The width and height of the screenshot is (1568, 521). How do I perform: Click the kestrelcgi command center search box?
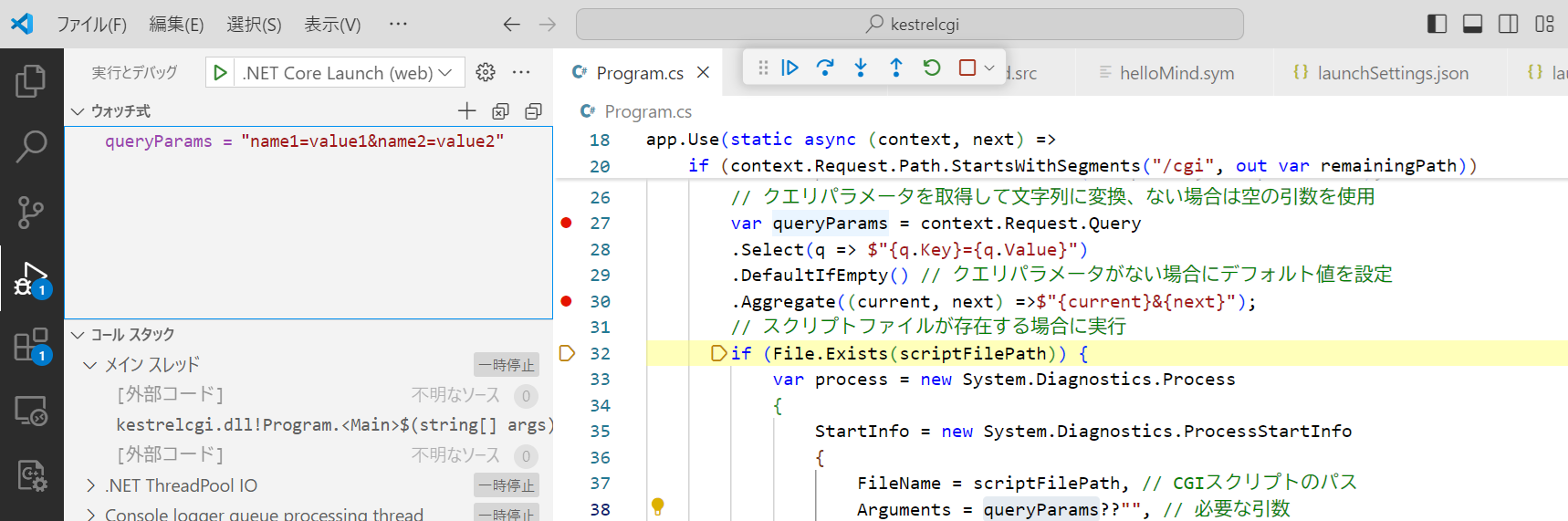910,25
